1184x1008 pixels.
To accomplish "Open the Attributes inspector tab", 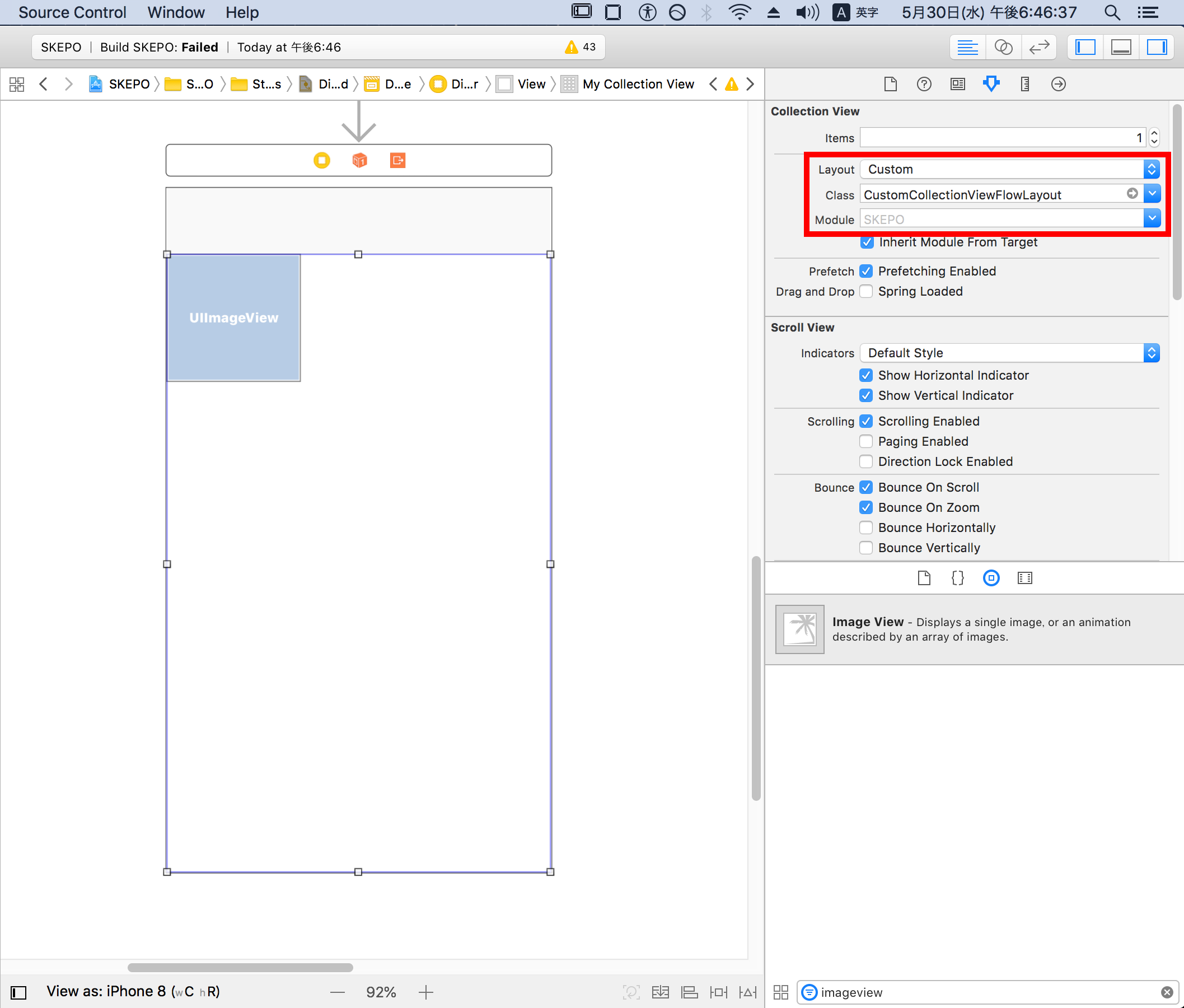I will tap(991, 84).
